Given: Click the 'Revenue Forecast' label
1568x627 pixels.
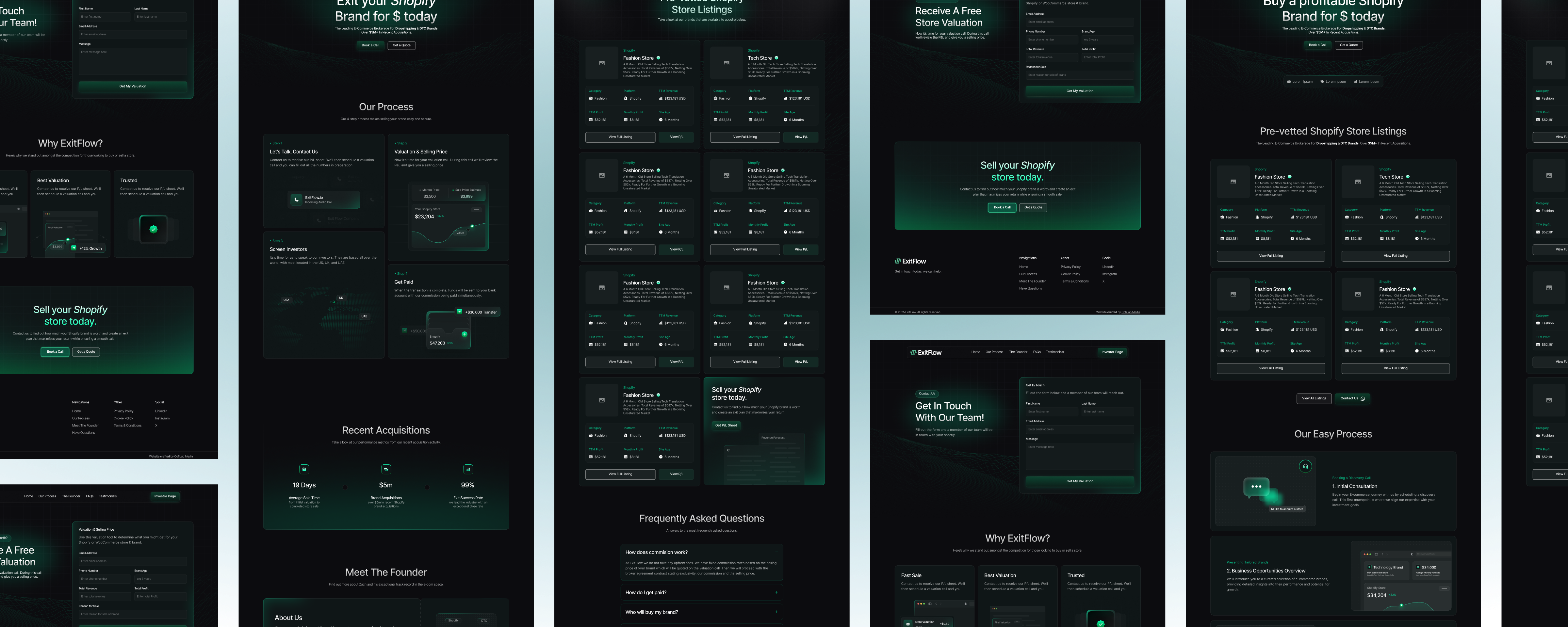Looking at the screenshot, I should pyautogui.click(x=773, y=438).
